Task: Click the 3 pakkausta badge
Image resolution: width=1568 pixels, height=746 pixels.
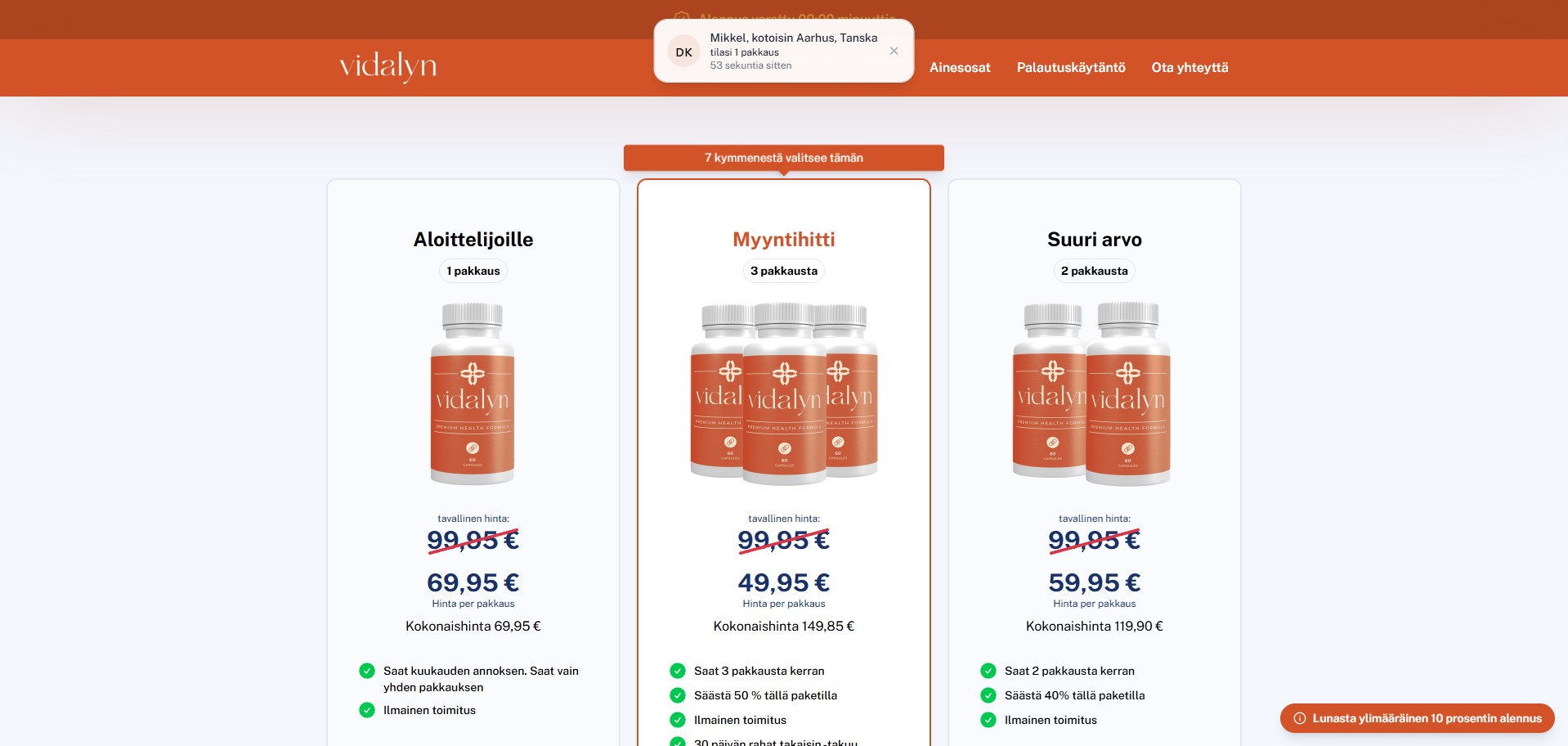Action: point(783,271)
